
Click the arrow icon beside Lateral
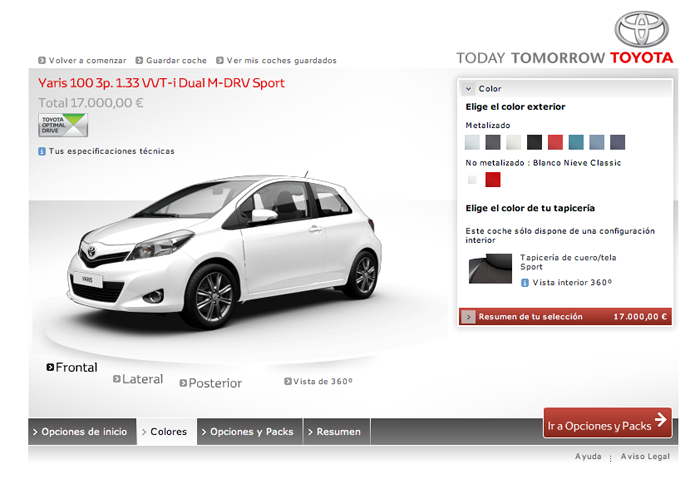point(117,379)
